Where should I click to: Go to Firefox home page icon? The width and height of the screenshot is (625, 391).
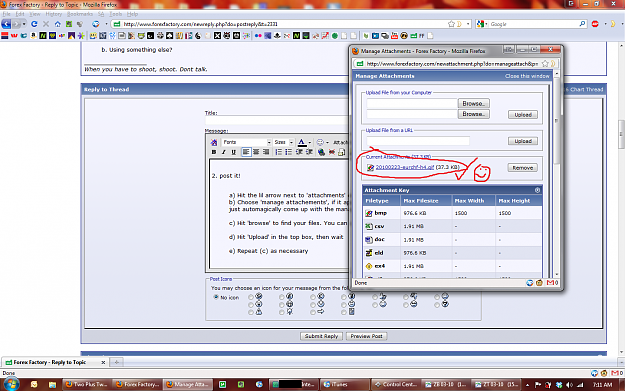[x=58, y=24]
